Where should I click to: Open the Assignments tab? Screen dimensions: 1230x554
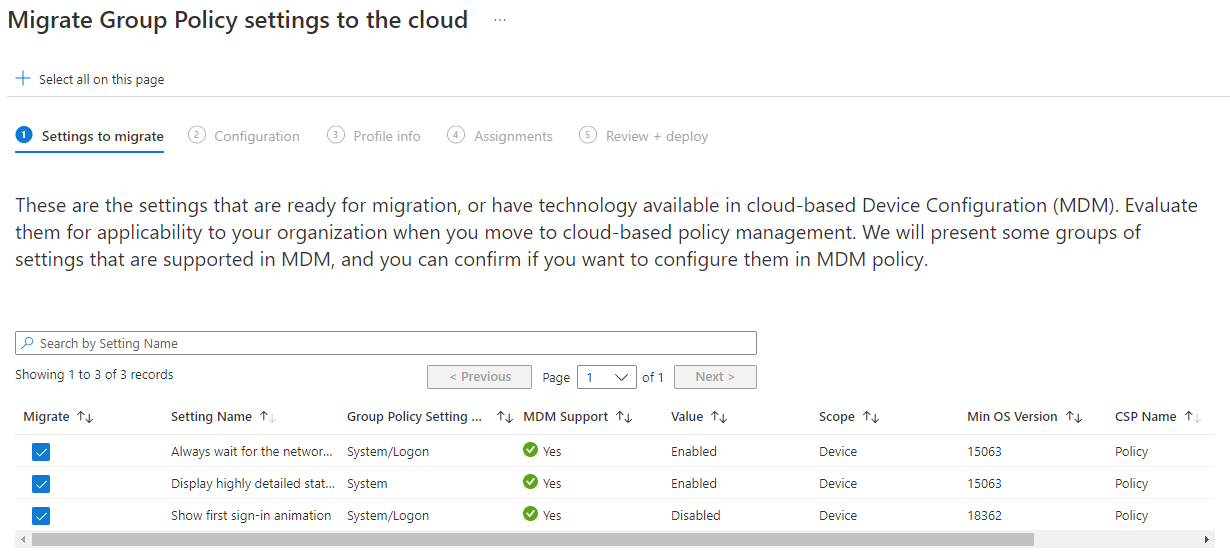click(500, 136)
